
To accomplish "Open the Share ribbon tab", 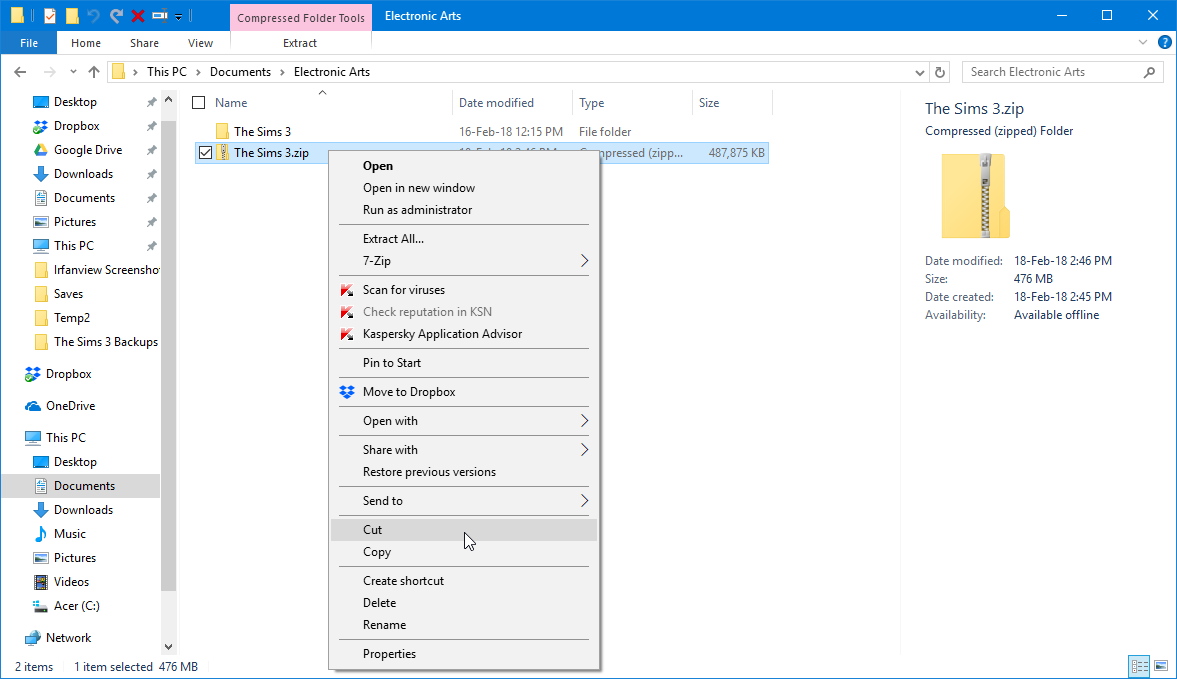I will [144, 43].
